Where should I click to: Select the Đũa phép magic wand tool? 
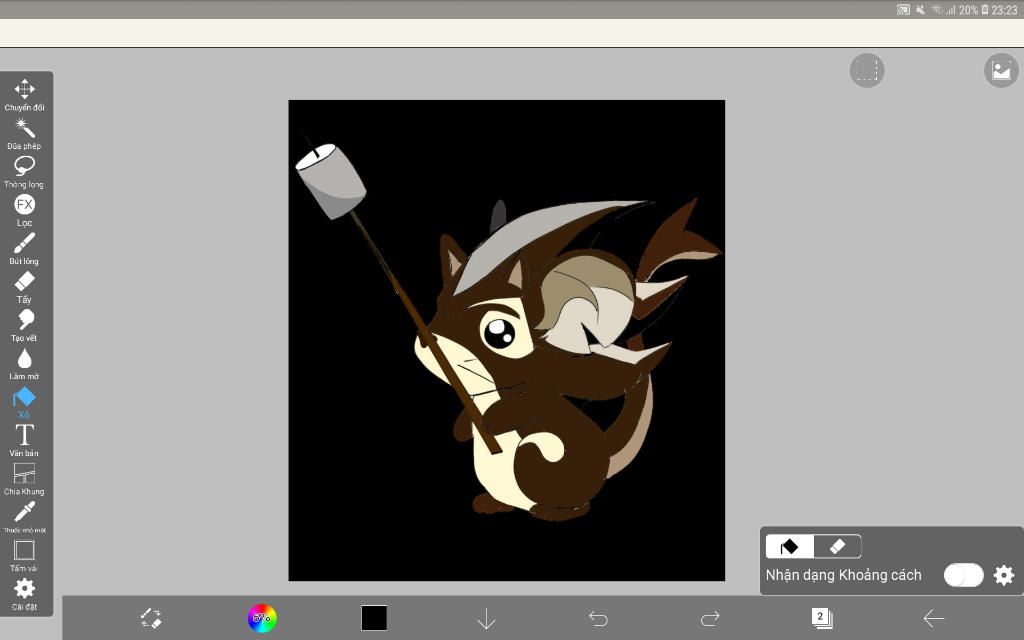tap(24, 133)
